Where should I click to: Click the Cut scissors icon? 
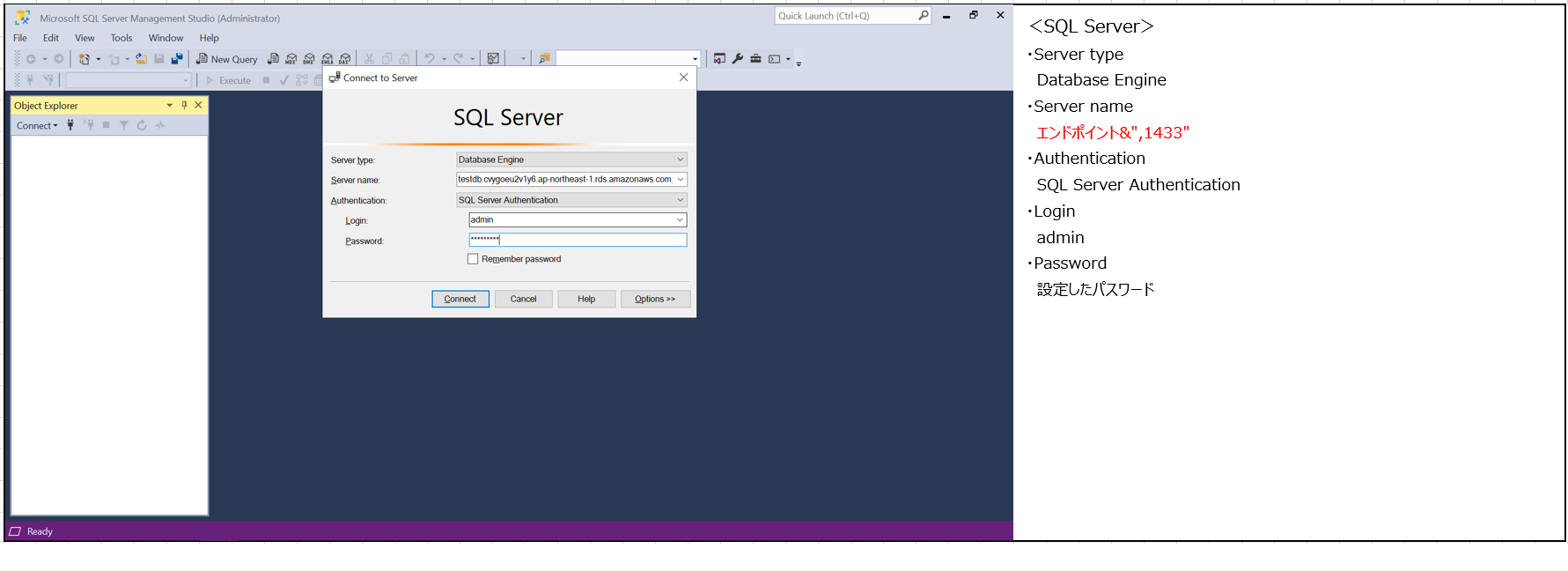[369, 59]
